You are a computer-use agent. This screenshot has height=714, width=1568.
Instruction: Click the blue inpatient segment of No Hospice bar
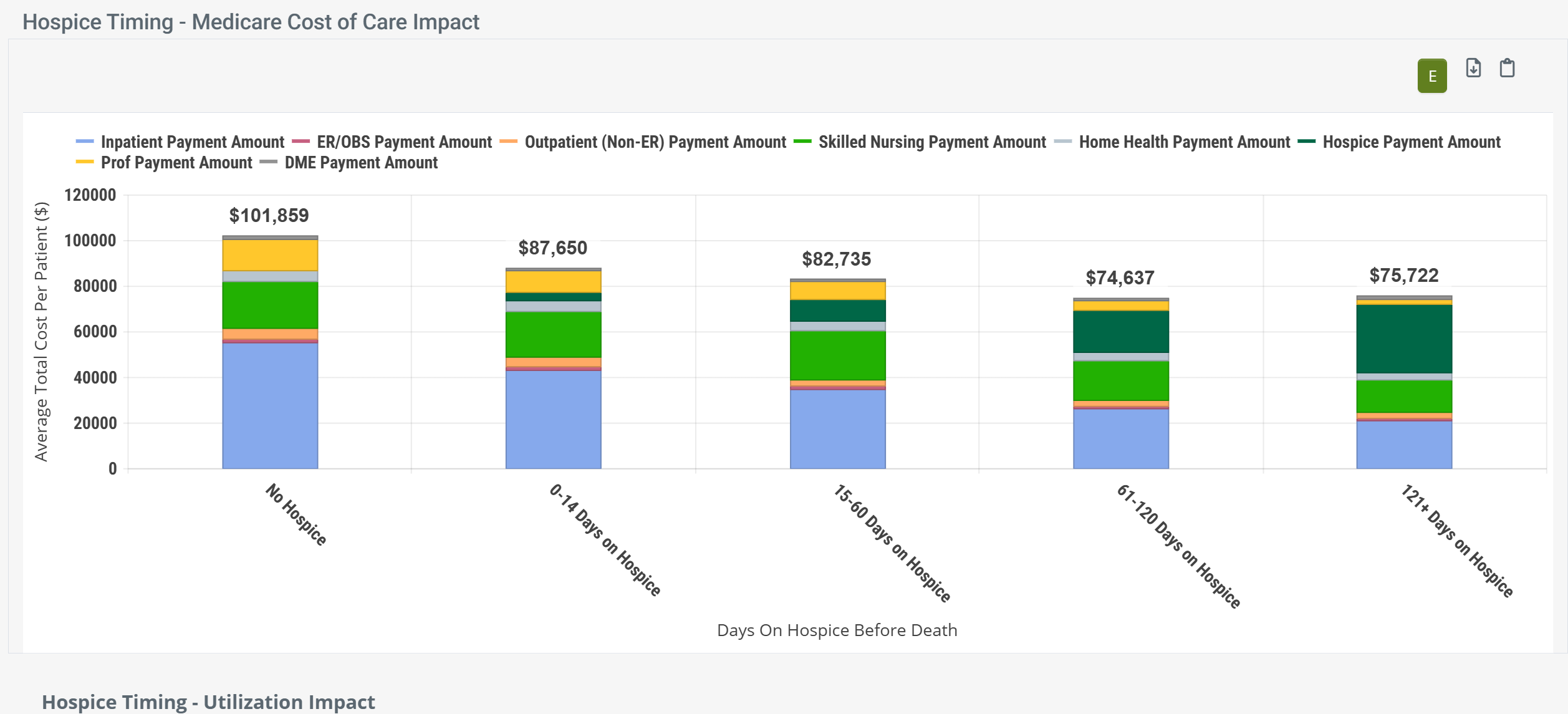[270, 405]
